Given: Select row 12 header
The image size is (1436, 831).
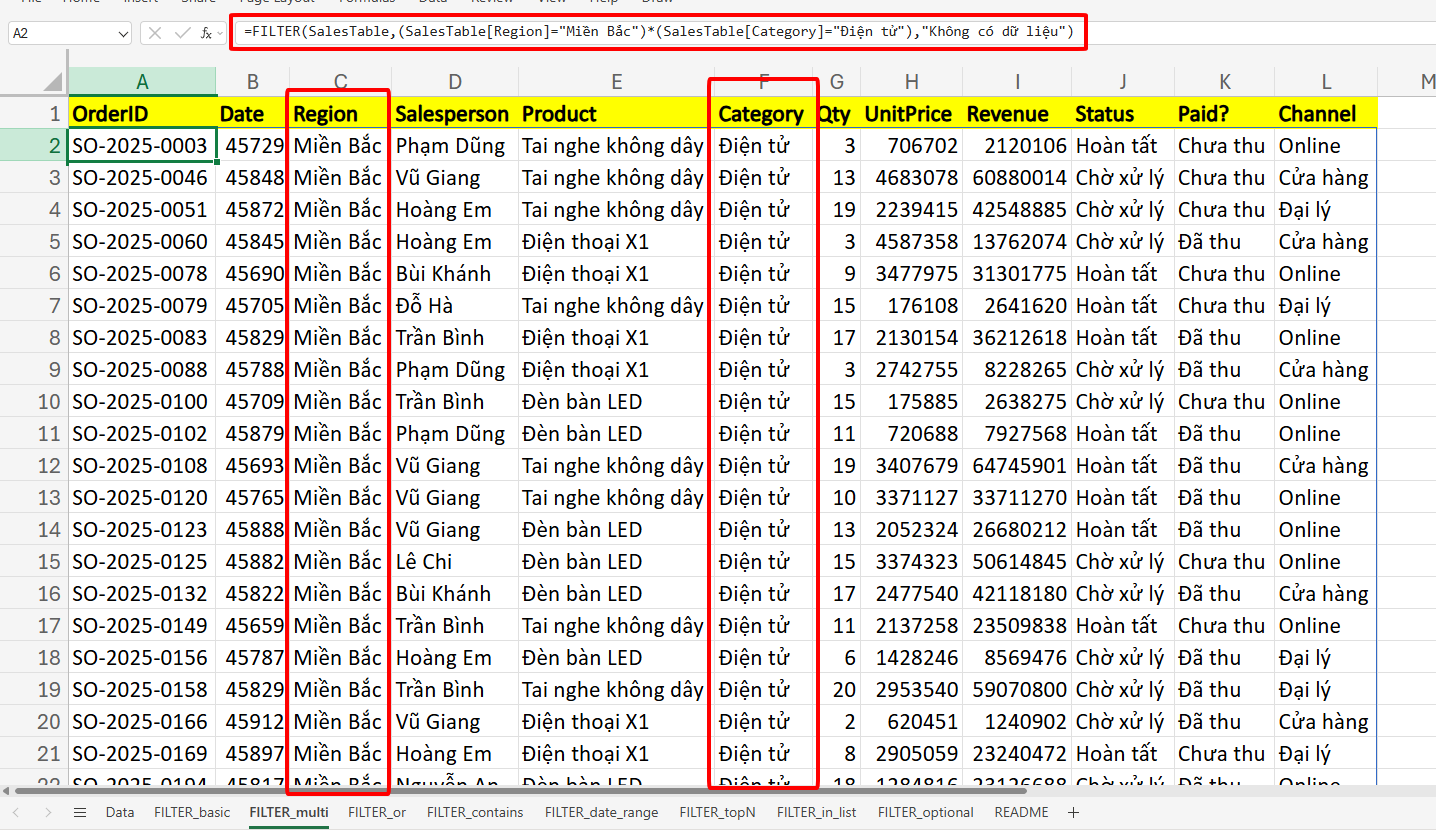Looking at the screenshot, I should pos(34,466).
